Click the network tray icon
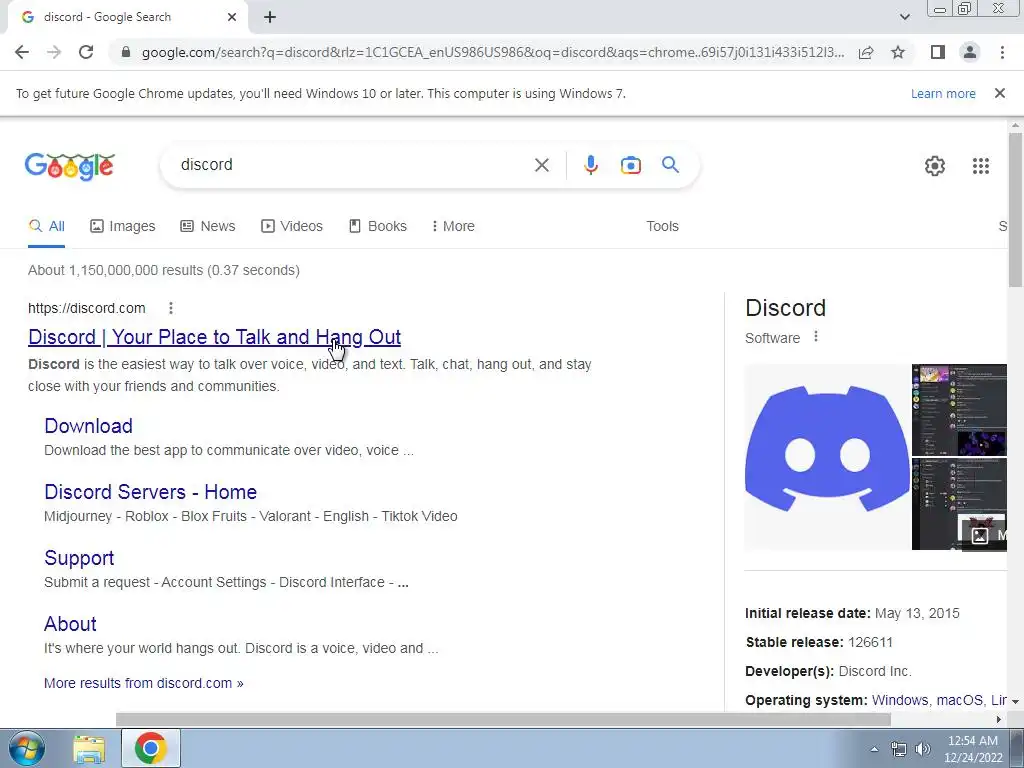Viewport: 1024px width, 768px height. pos(899,749)
